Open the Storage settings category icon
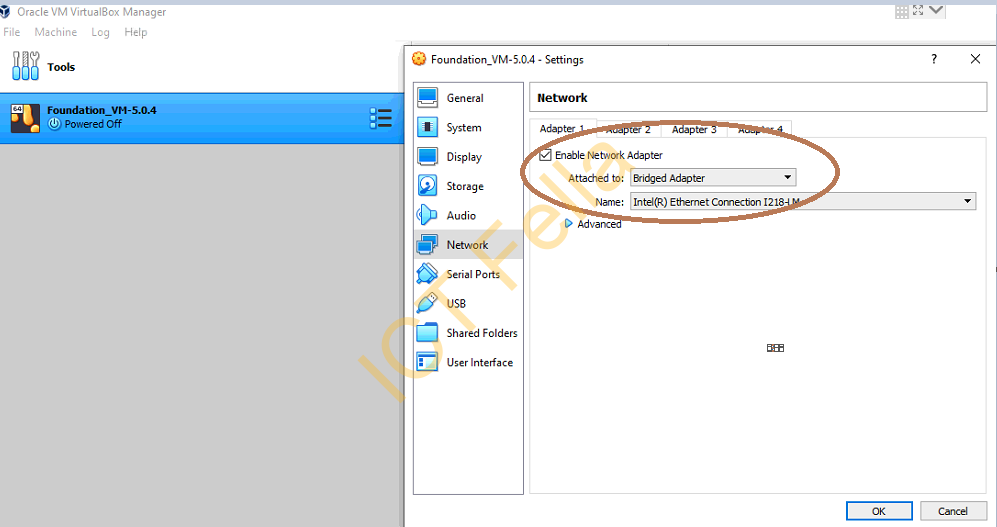997x527 pixels. [427, 186]
